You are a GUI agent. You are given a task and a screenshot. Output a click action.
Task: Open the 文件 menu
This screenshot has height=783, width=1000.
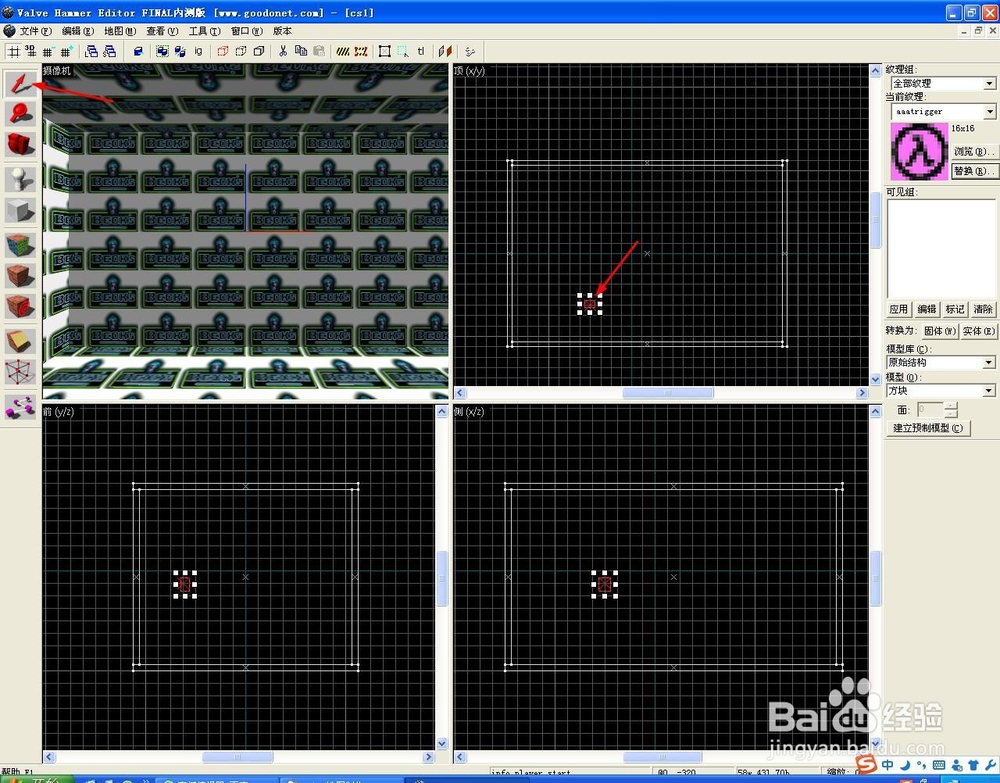(x=35, y=31)
